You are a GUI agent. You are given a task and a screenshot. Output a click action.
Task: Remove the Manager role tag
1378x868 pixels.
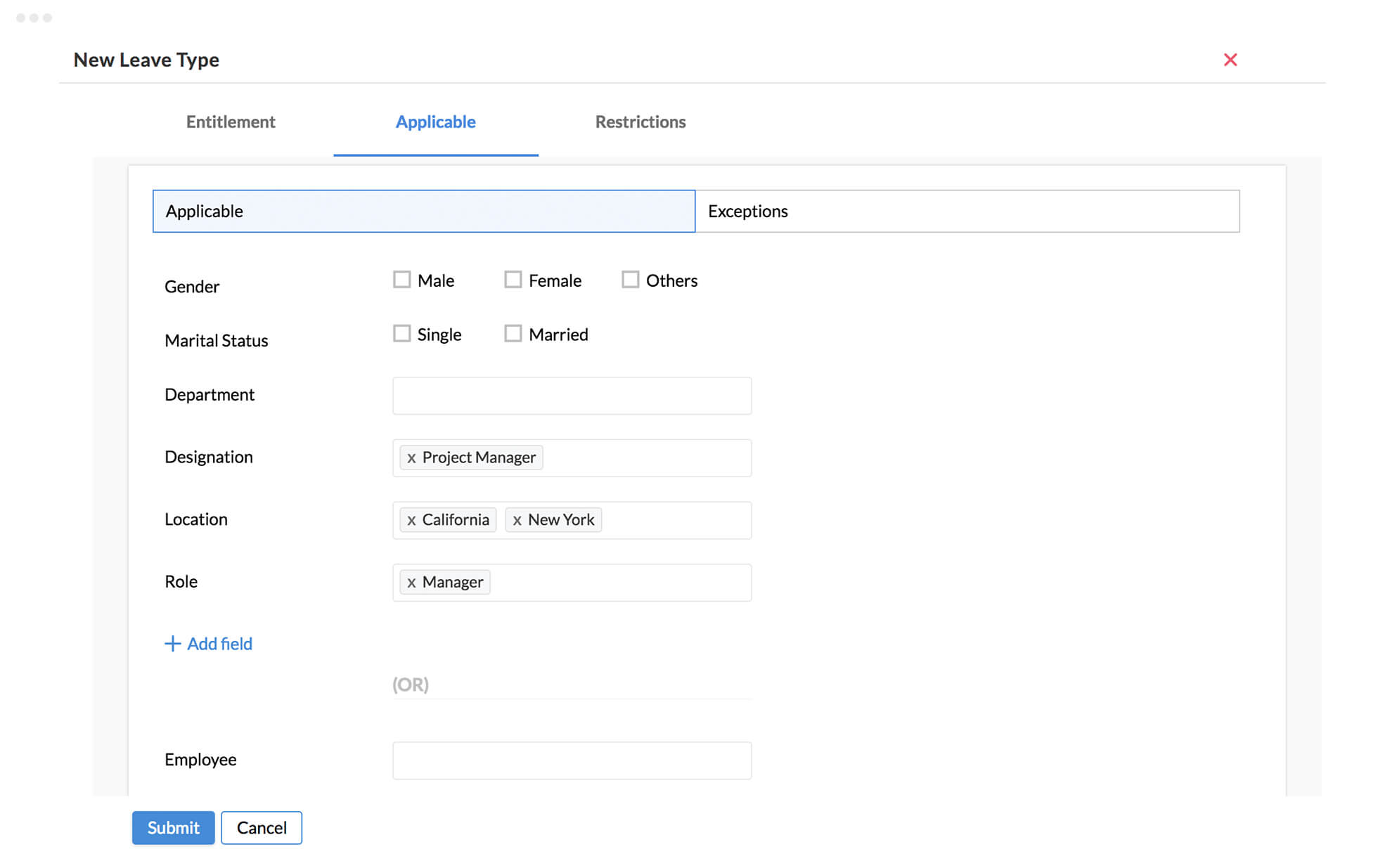(x=412, y=581)
